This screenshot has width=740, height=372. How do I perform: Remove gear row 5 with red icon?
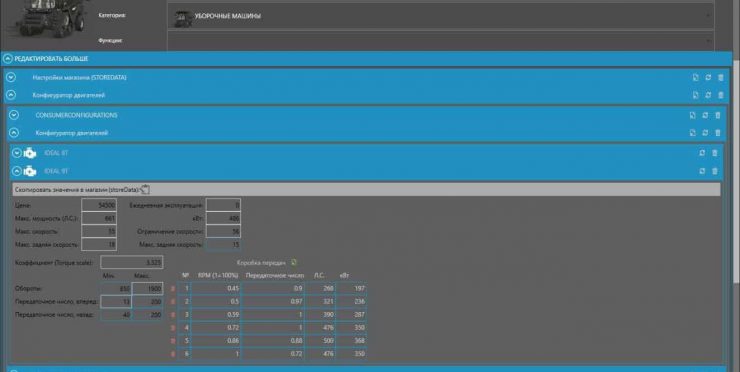pyautogui.click(x=173, y=340)
